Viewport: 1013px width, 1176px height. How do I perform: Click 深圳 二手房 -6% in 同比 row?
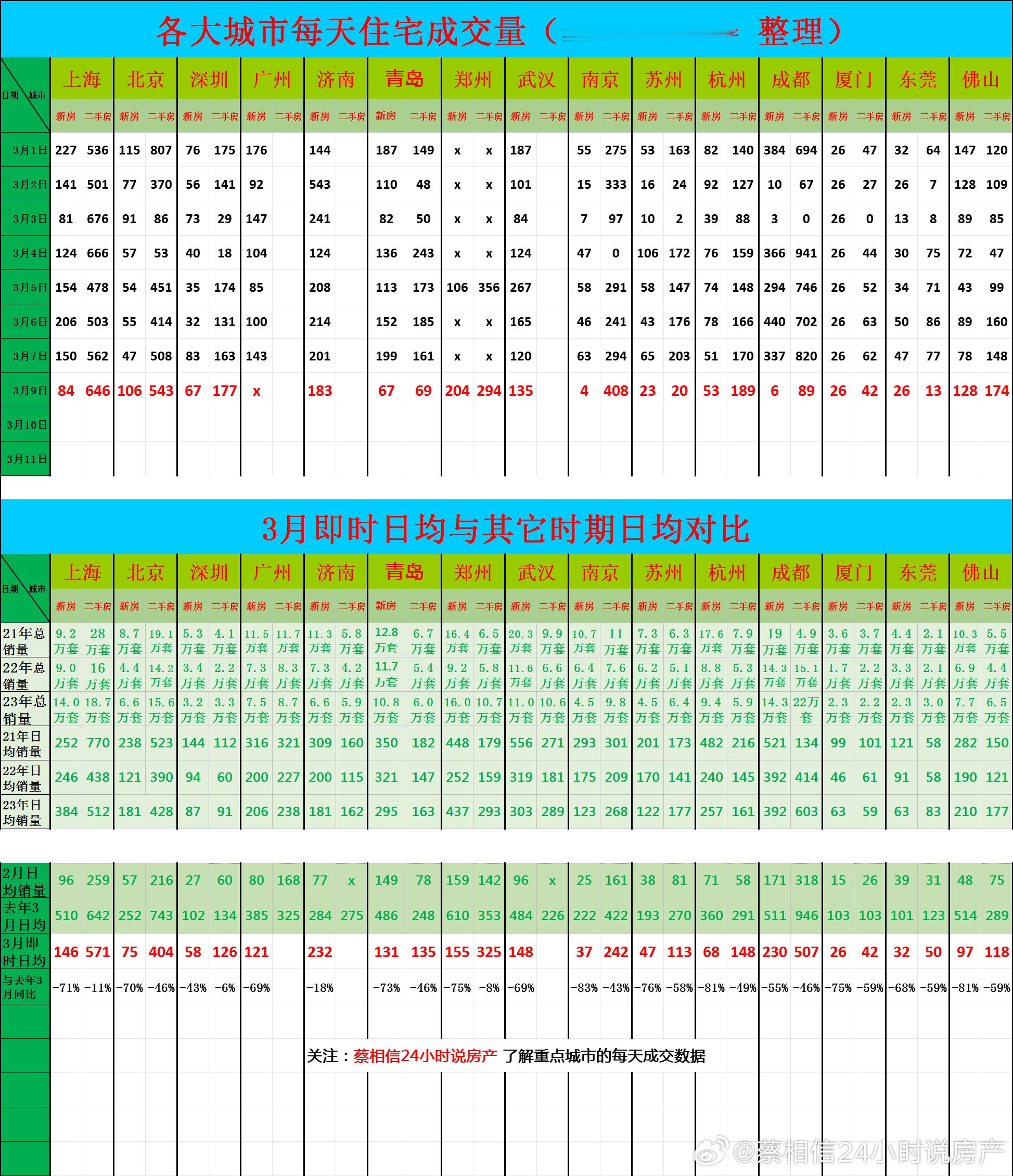[225, 988]
